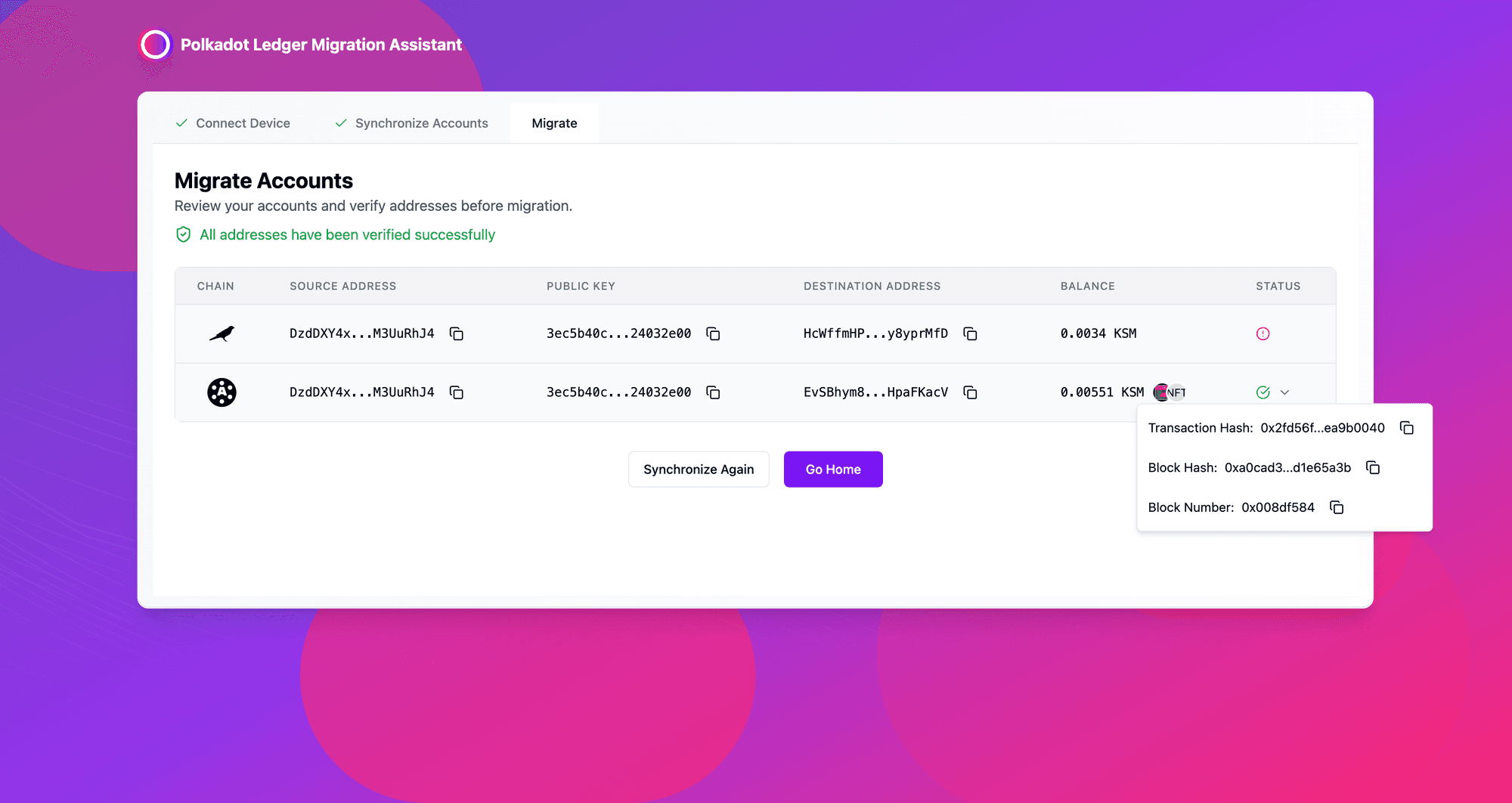
Task: Click the 0.0034 KSM balance
Action: click(x=1098, y=333)
